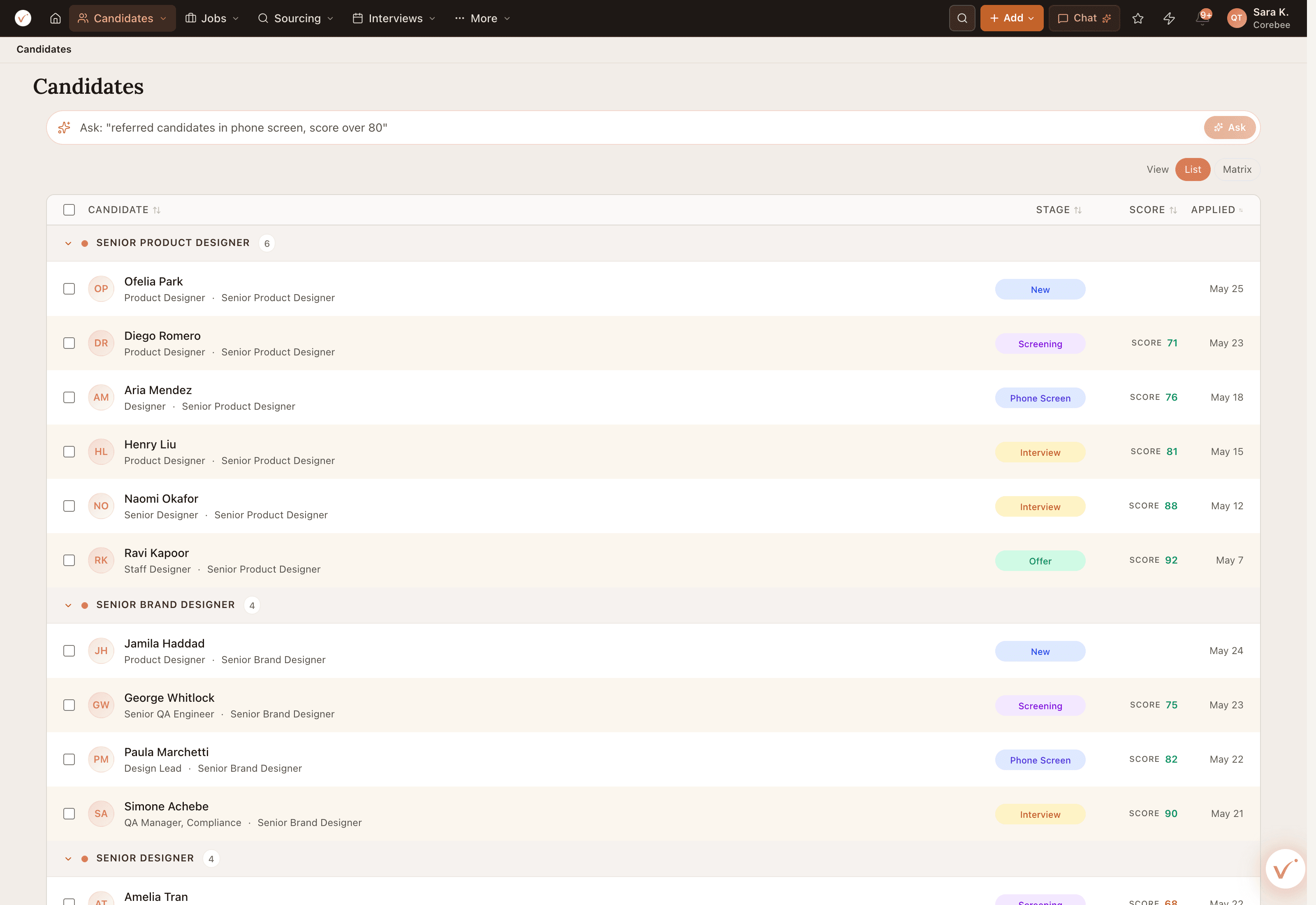This screenshot has height=905, width=1316.
Task: Open Simone Achebe's candidate name
Action: [x=166, y=806]
